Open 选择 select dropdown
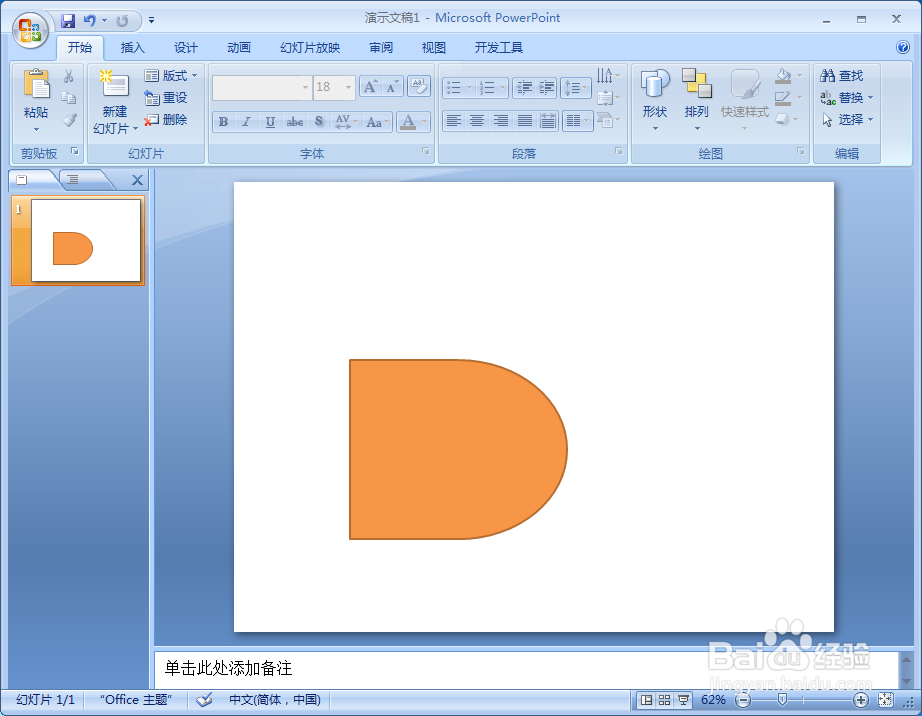 coord(847,119)
